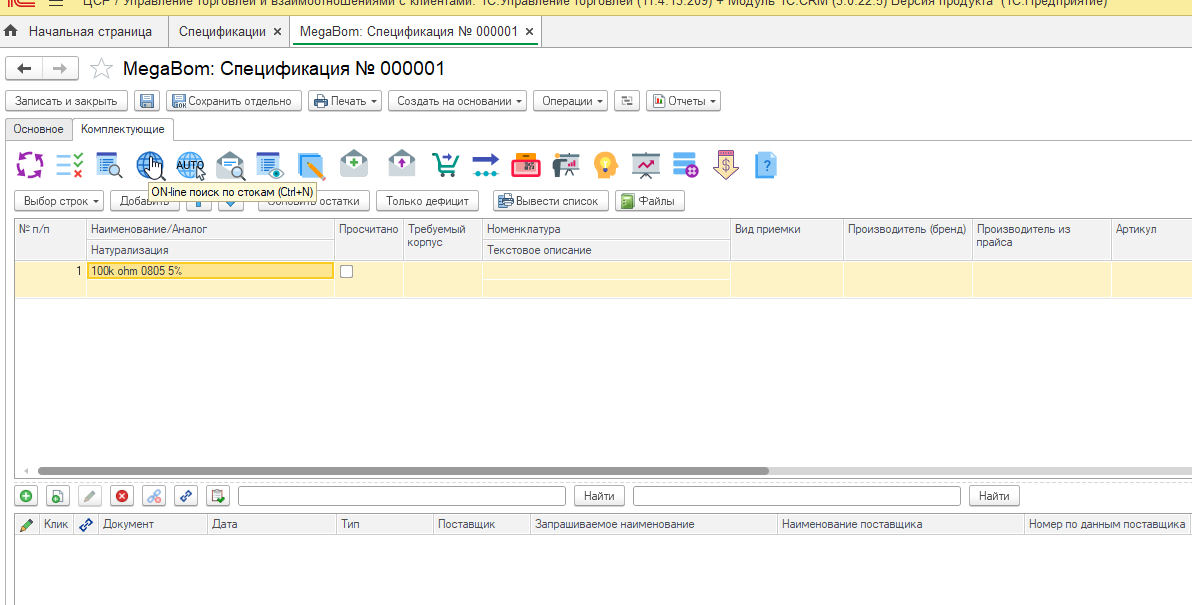The width and height of the screenshot is (1192, 605).
Task: Click the shopping cart icon
Action: coord(445,164)
